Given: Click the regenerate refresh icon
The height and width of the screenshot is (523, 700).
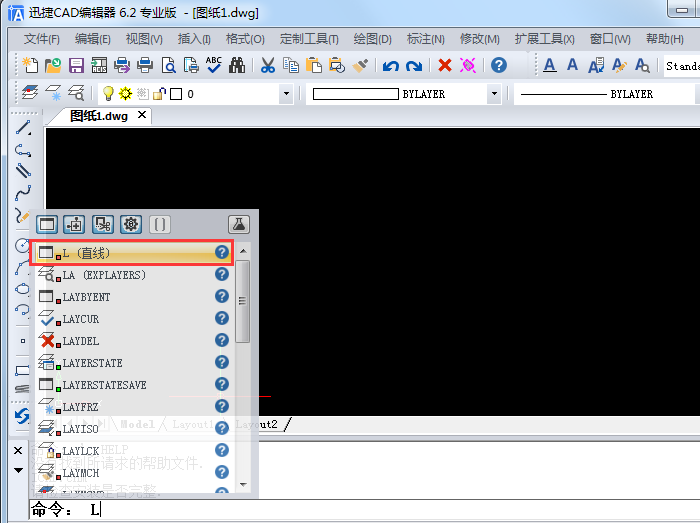Looking at the screenshot, I should click(22, 416).
